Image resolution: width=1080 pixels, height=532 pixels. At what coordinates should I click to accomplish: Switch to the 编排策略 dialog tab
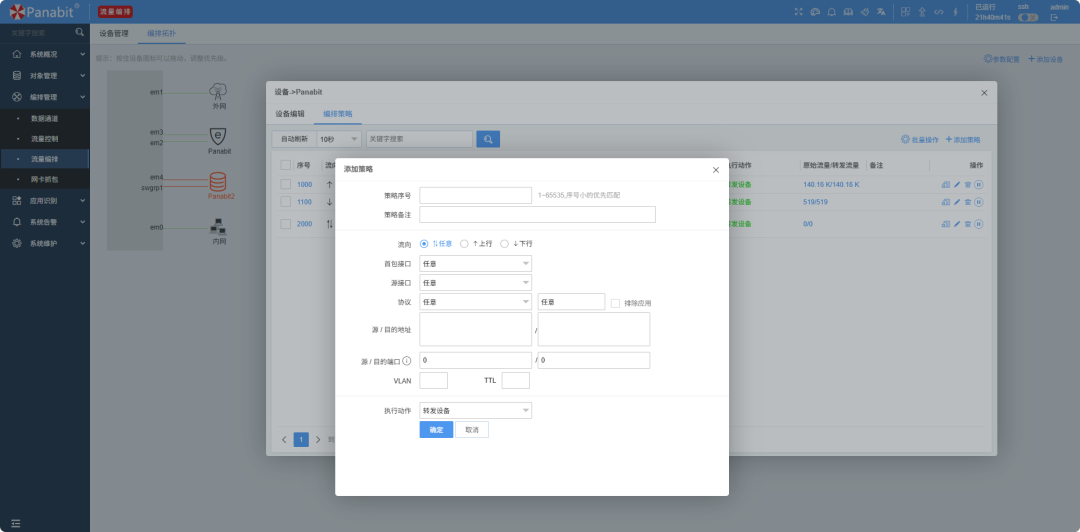(338, 114)
